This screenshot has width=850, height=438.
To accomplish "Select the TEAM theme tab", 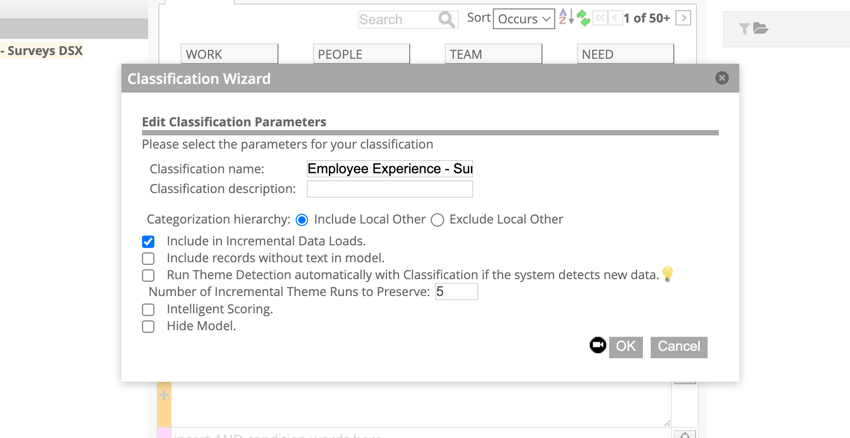I will pos(493,54).
